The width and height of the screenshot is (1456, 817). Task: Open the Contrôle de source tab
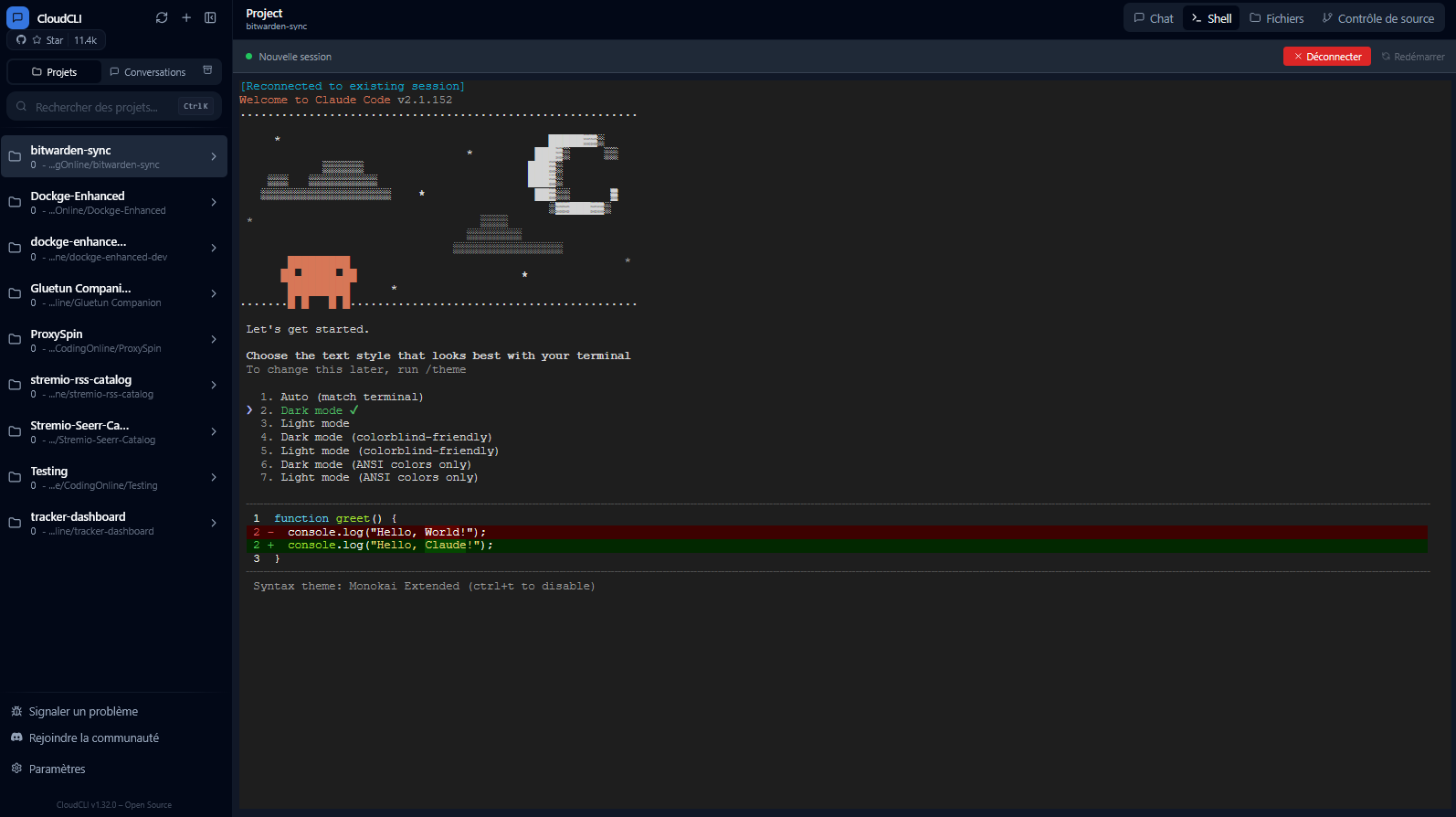click(1378, 18)
